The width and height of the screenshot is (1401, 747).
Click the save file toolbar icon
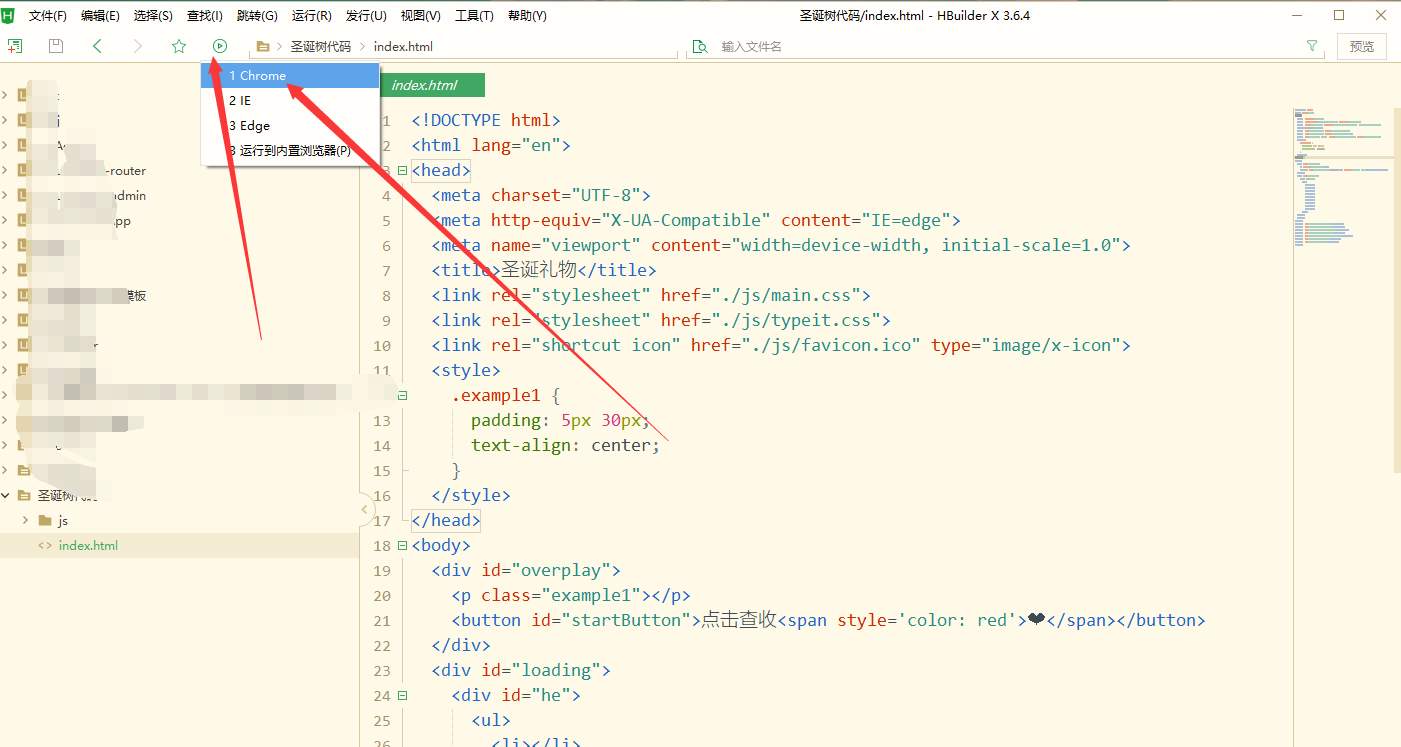point(56,46)
